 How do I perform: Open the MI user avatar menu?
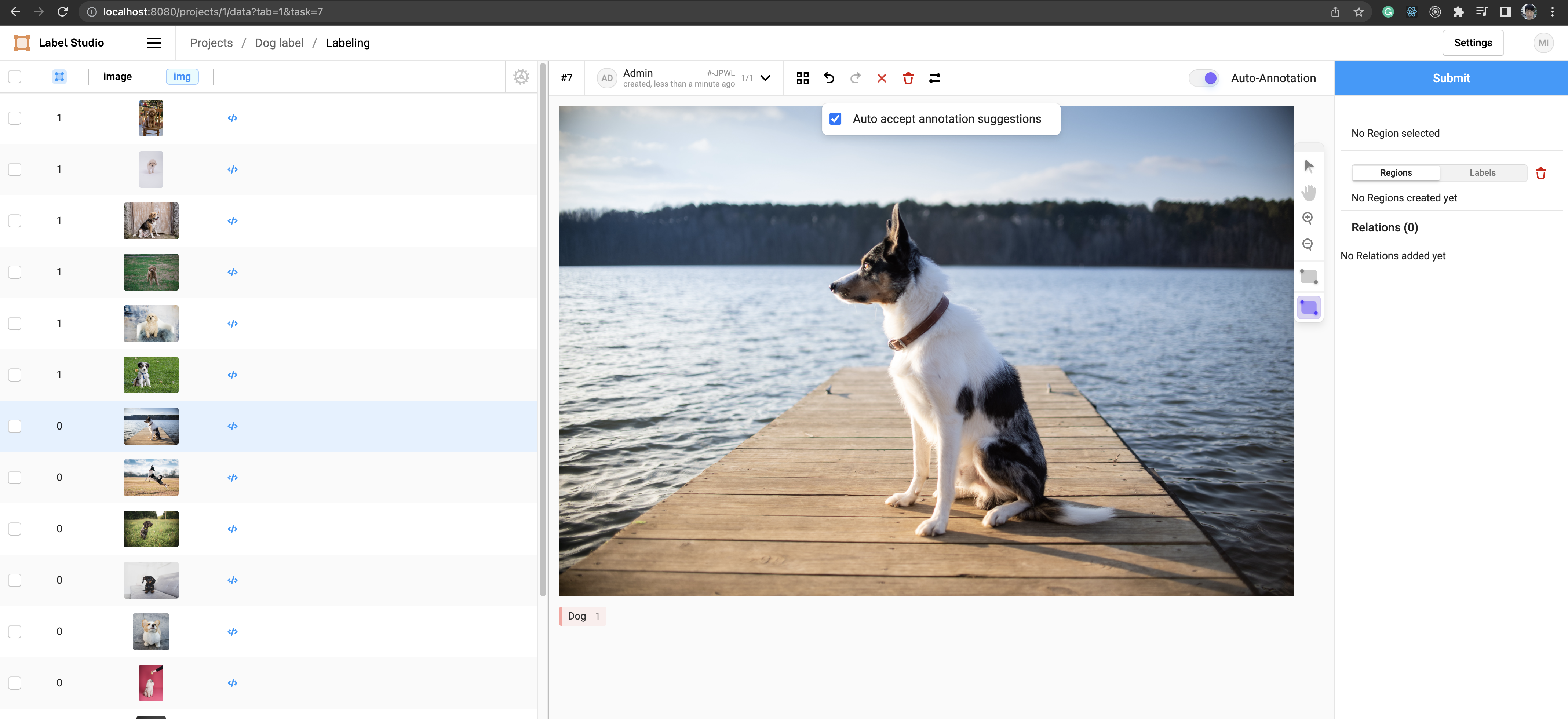pos(1543,43)
